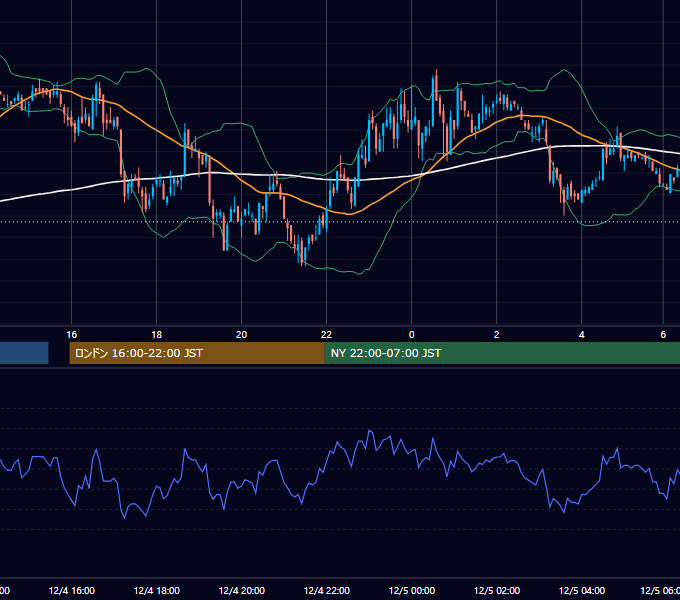The image size is (680, 600).
Task: Click the 18 hour label on chart axis
Action: pyautogui.click(x=157, y=335)
